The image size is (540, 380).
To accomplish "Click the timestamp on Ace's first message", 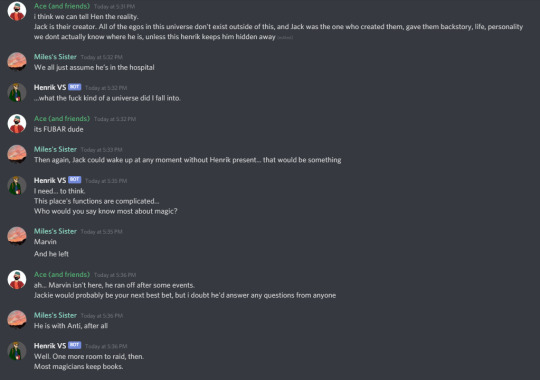I will pos(114,7).
